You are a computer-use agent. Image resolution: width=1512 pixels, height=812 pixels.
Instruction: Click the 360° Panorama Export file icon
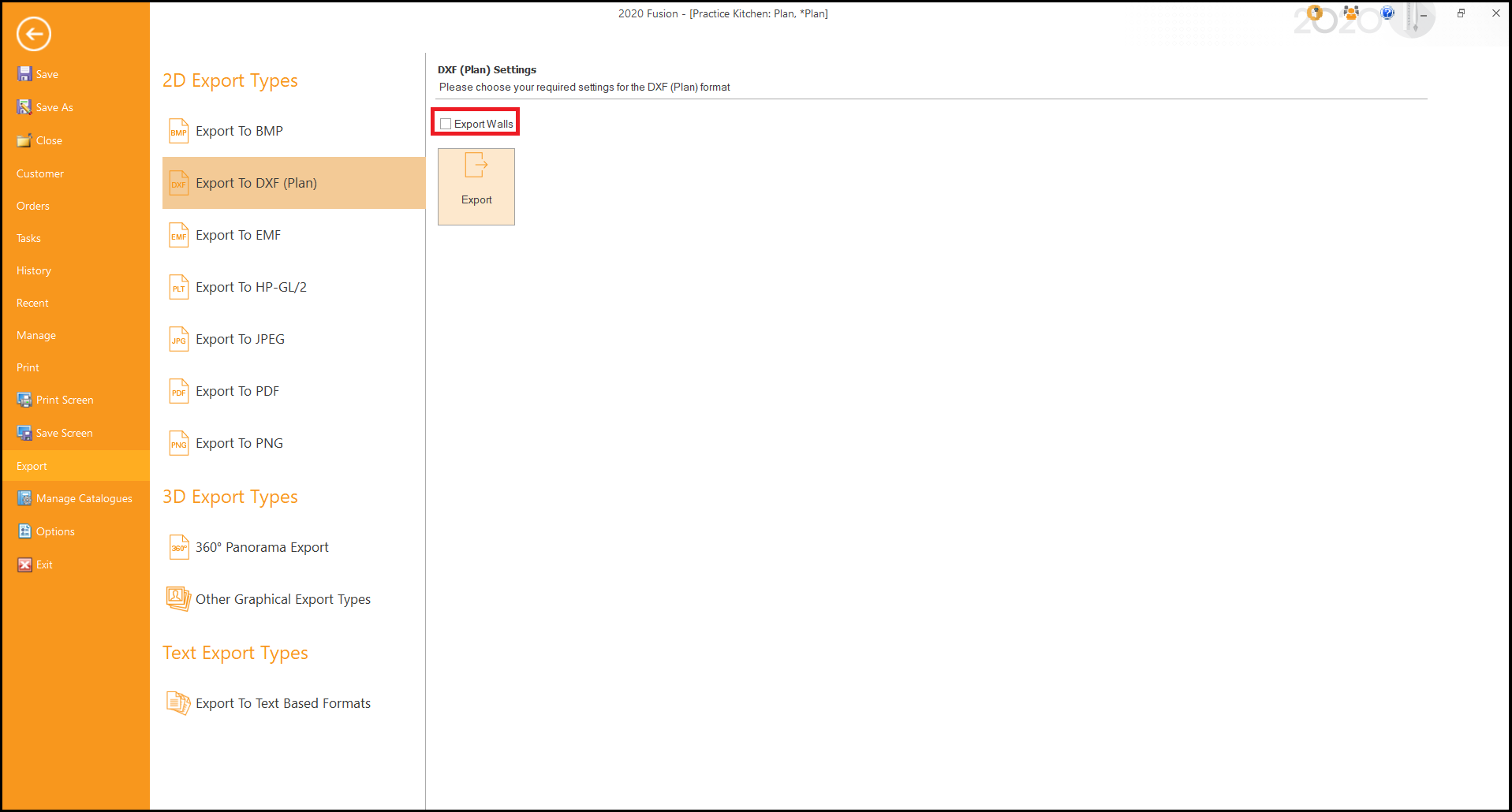pos(179,547)
